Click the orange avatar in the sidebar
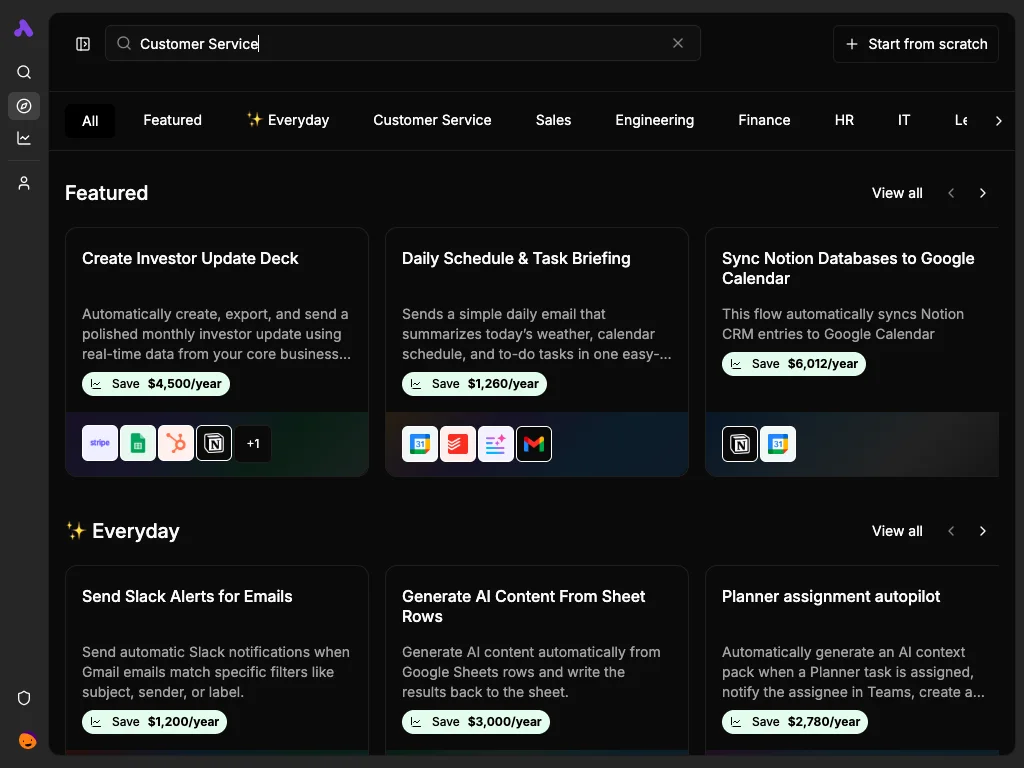1024x768 pixels. [27, 741]
